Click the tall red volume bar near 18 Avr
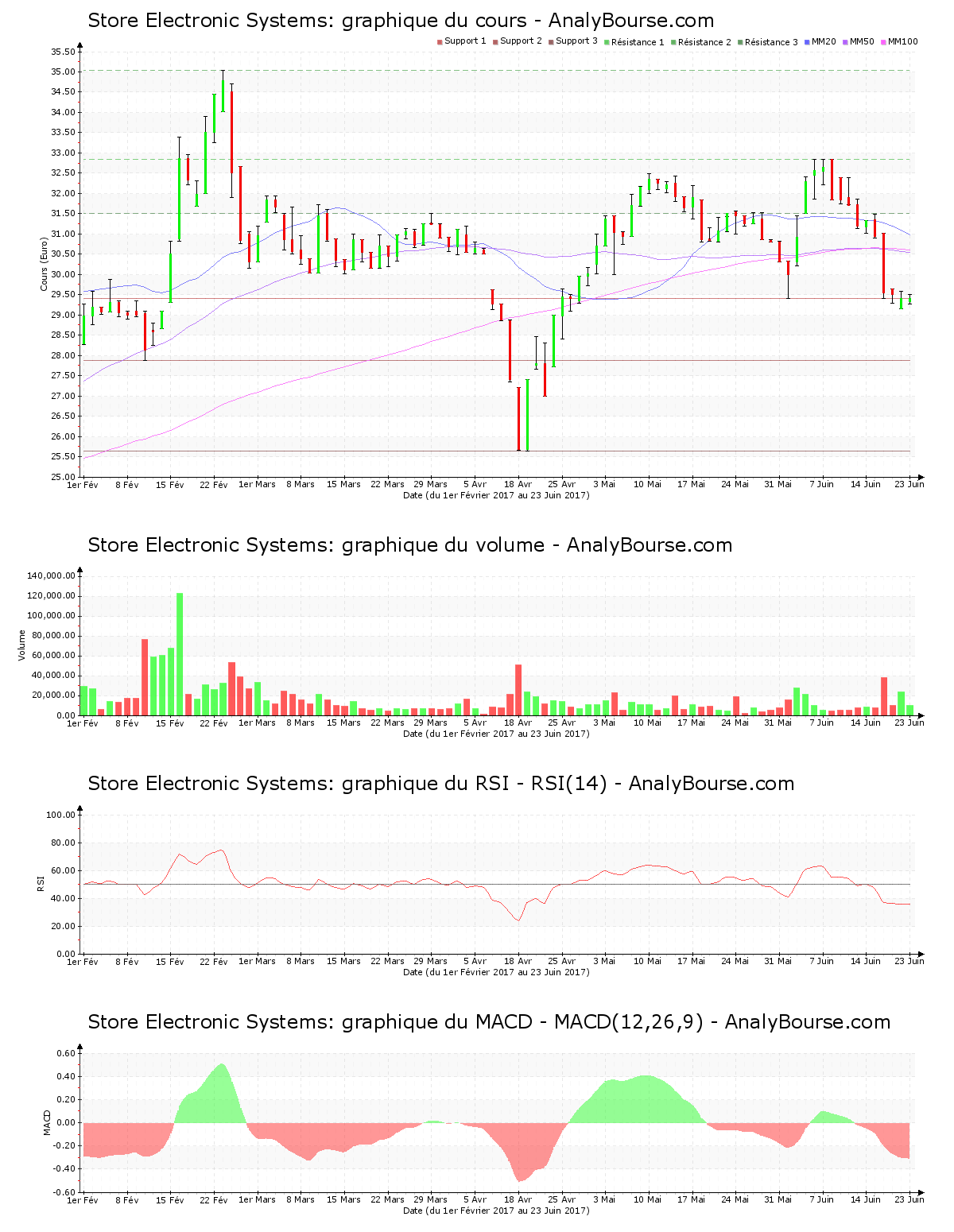Screen dimensions: 954x1232 518,690
